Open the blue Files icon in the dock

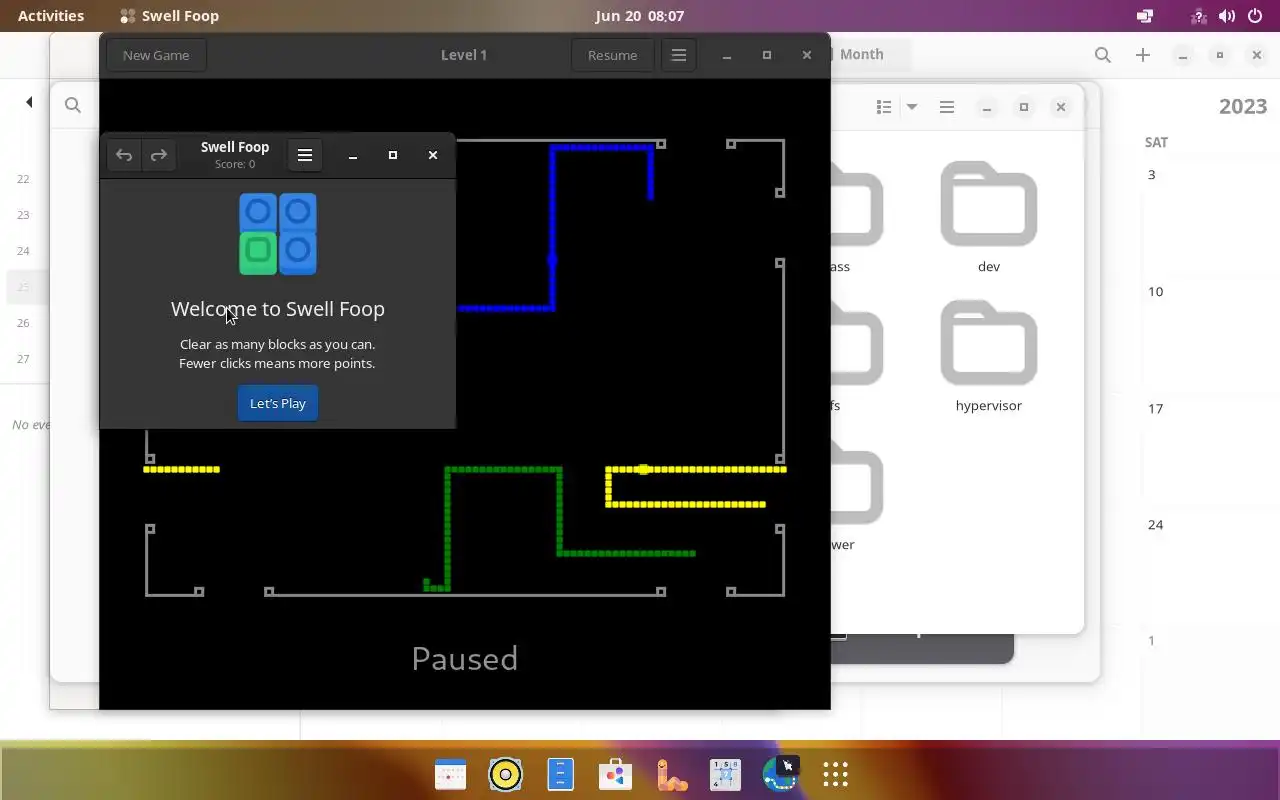click(561, 775)
